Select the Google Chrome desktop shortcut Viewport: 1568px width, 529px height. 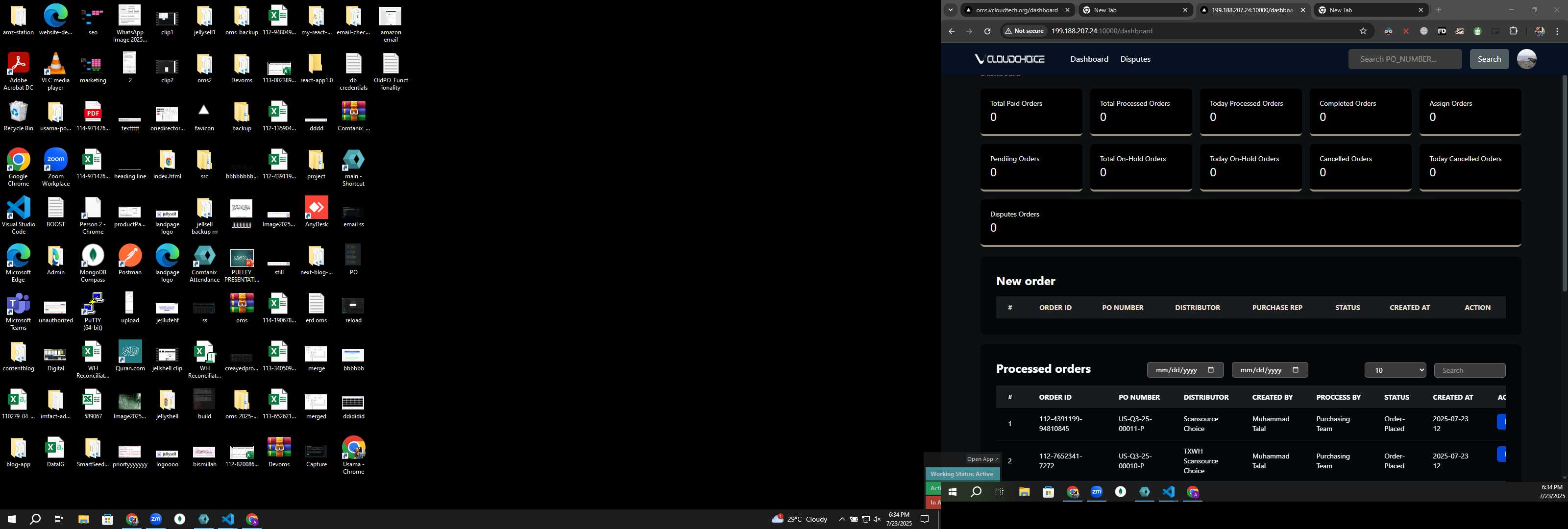click(18, 168)
